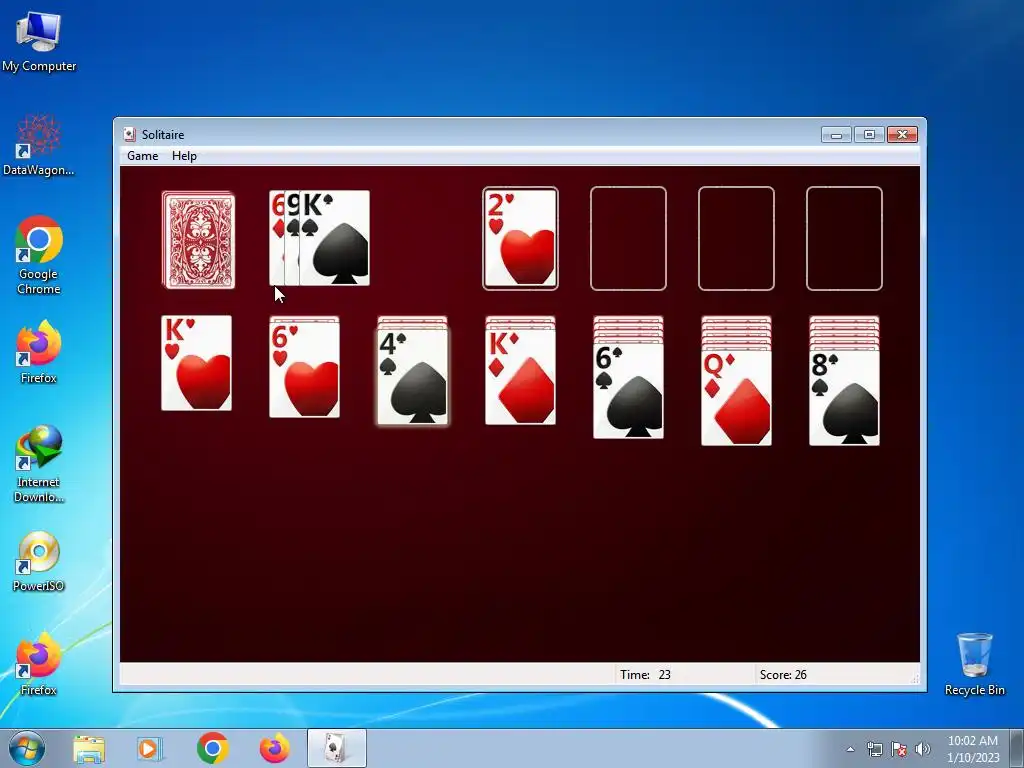Launch Firefox from the taskbar
The image size is (1024, 768).
(x=274, y=748)
